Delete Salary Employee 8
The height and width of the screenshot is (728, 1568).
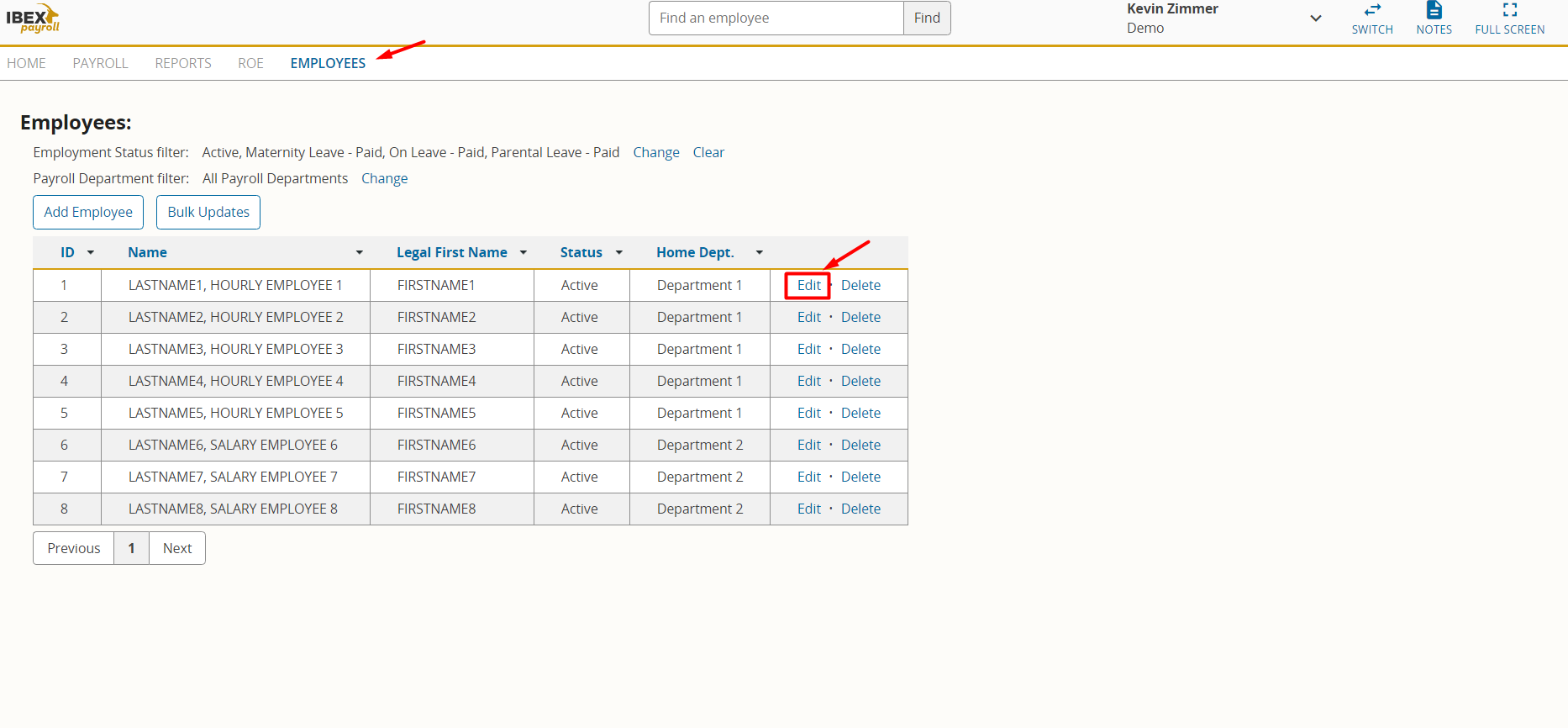[x=861, y=509]
